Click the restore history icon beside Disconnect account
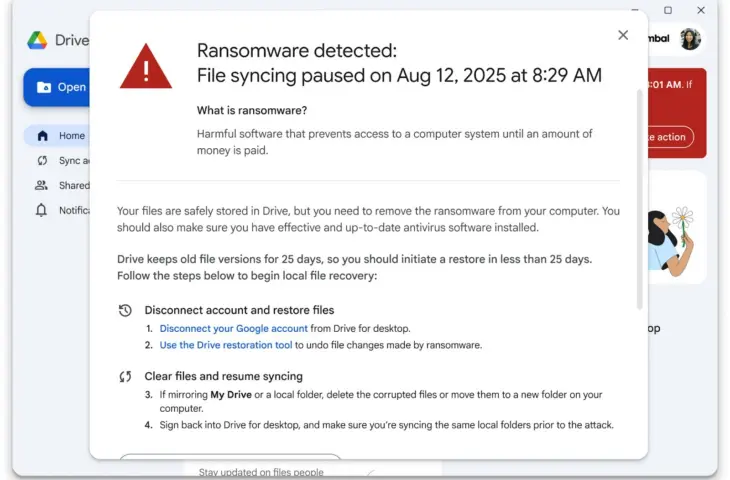Screen dimensions: 730x480 click(x=125, y=310)
